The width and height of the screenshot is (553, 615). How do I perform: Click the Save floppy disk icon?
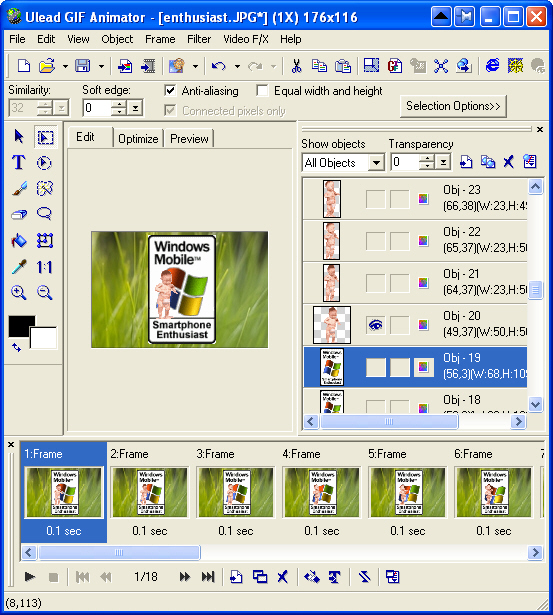[83, 66]
